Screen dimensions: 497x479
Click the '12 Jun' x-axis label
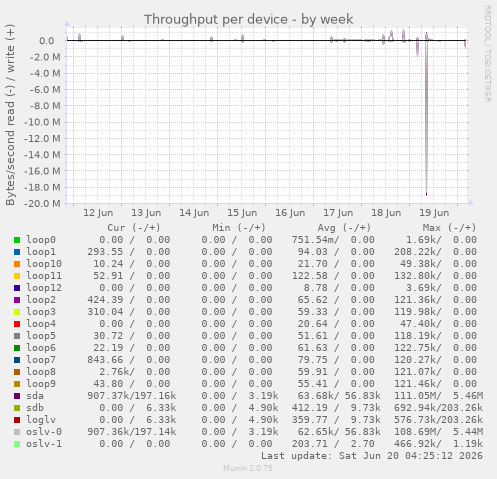(x=98, y=213)
